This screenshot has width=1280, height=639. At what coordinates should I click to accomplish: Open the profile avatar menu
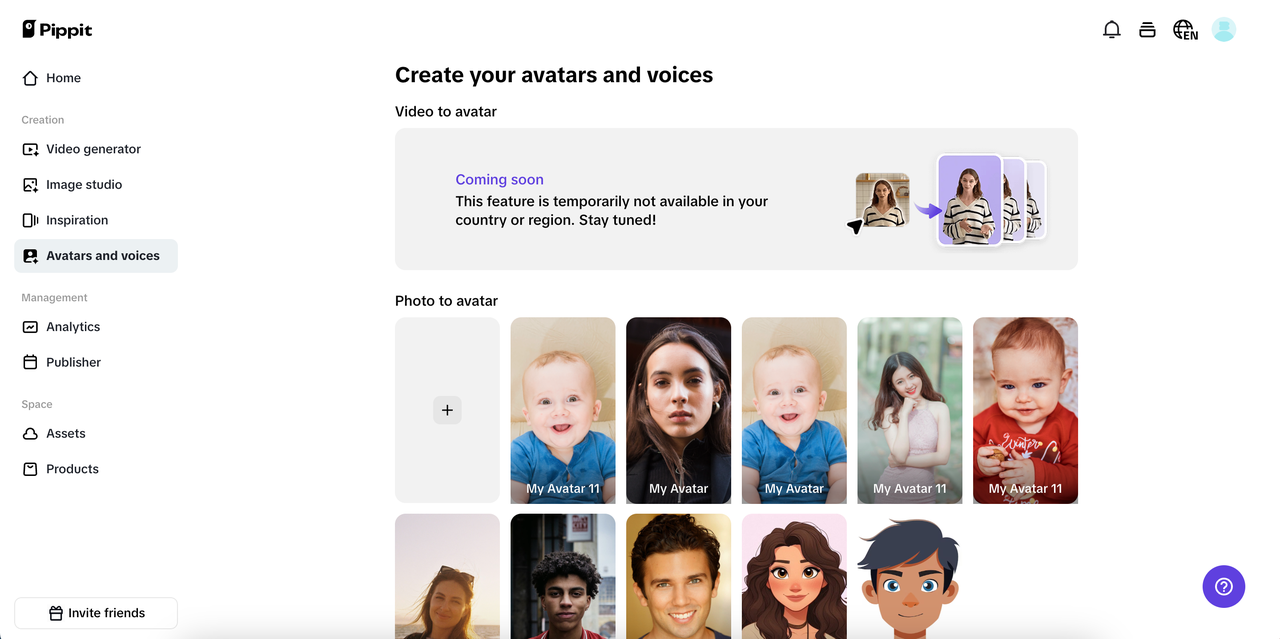1223,29
